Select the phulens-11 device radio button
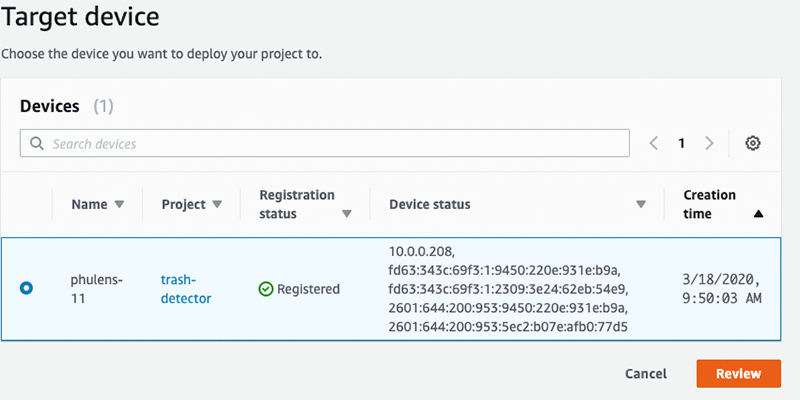800x400 pixels. (x=26, y=289)
